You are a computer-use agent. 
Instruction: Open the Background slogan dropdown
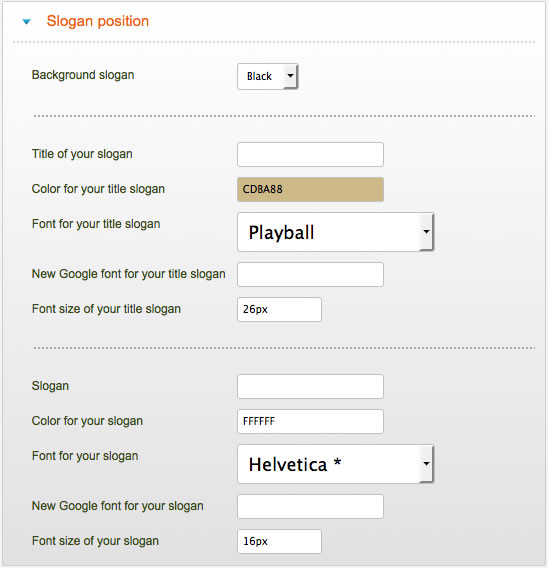[x=267, y=76]
